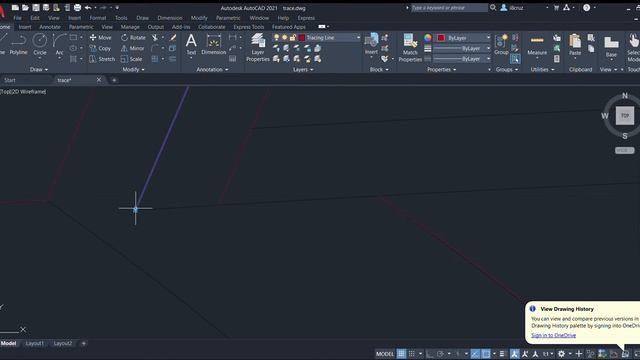The height and width of the screenshot is (360, 640).
Task: Select the Dimension tool
Action: point(213,44)
